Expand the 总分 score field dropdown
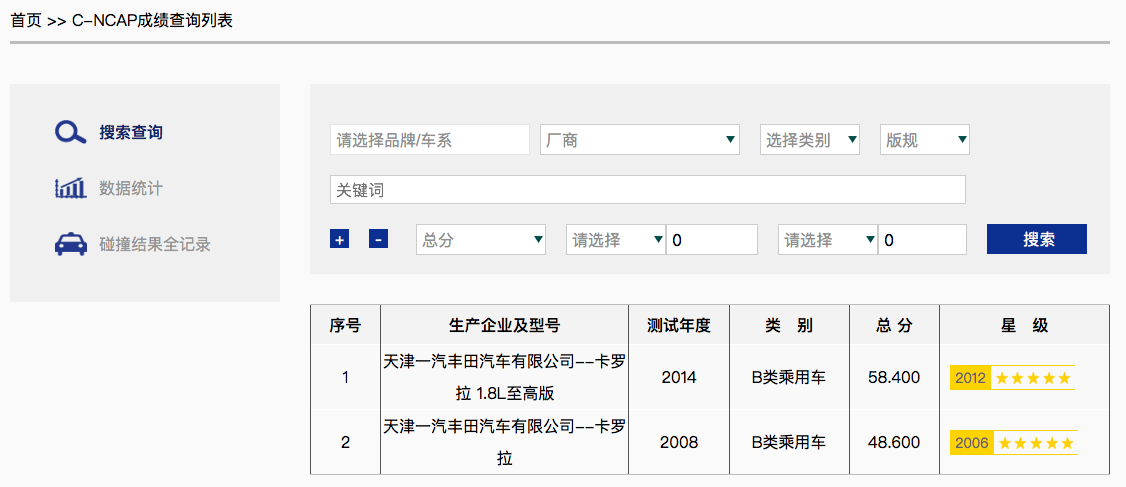1126x487 pixels. click(x=480, y=240)
